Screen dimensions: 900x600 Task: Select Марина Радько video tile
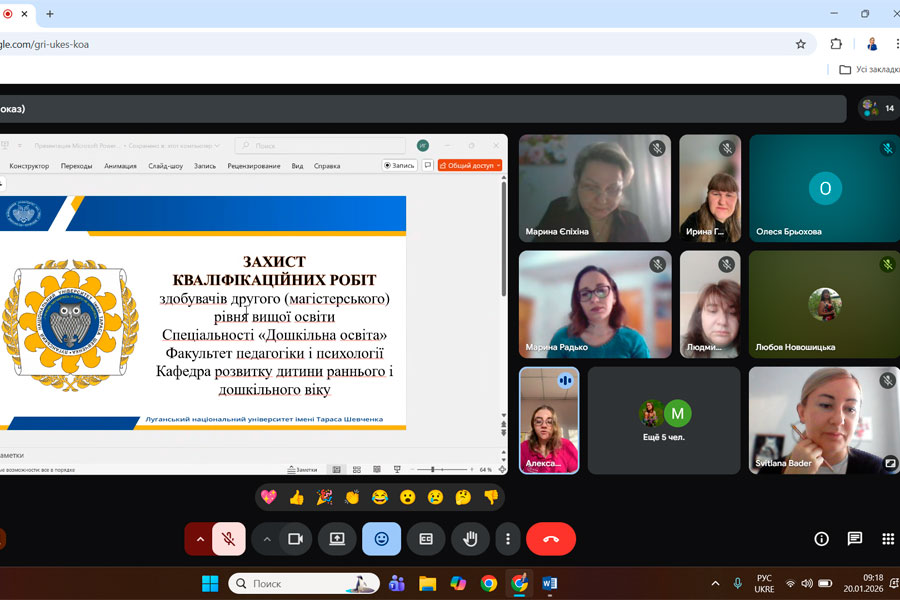pyautogui.click(x=595, y=304)
